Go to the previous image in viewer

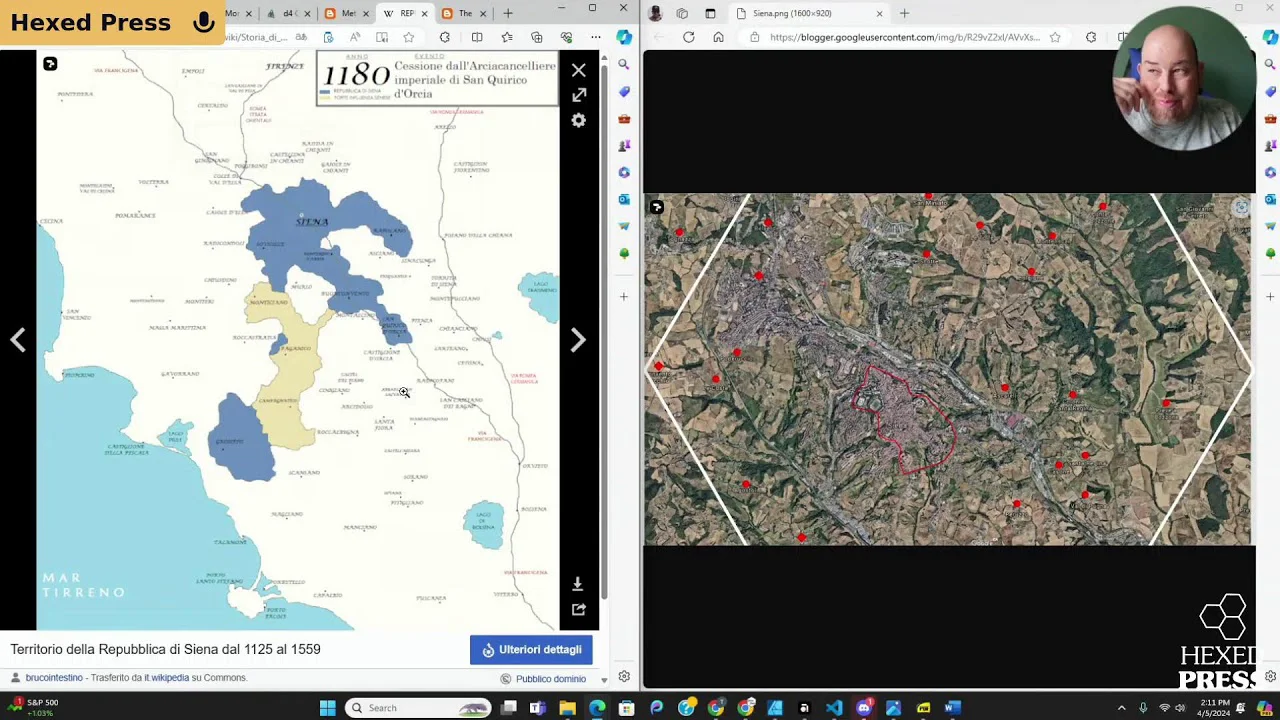point(18,340)
